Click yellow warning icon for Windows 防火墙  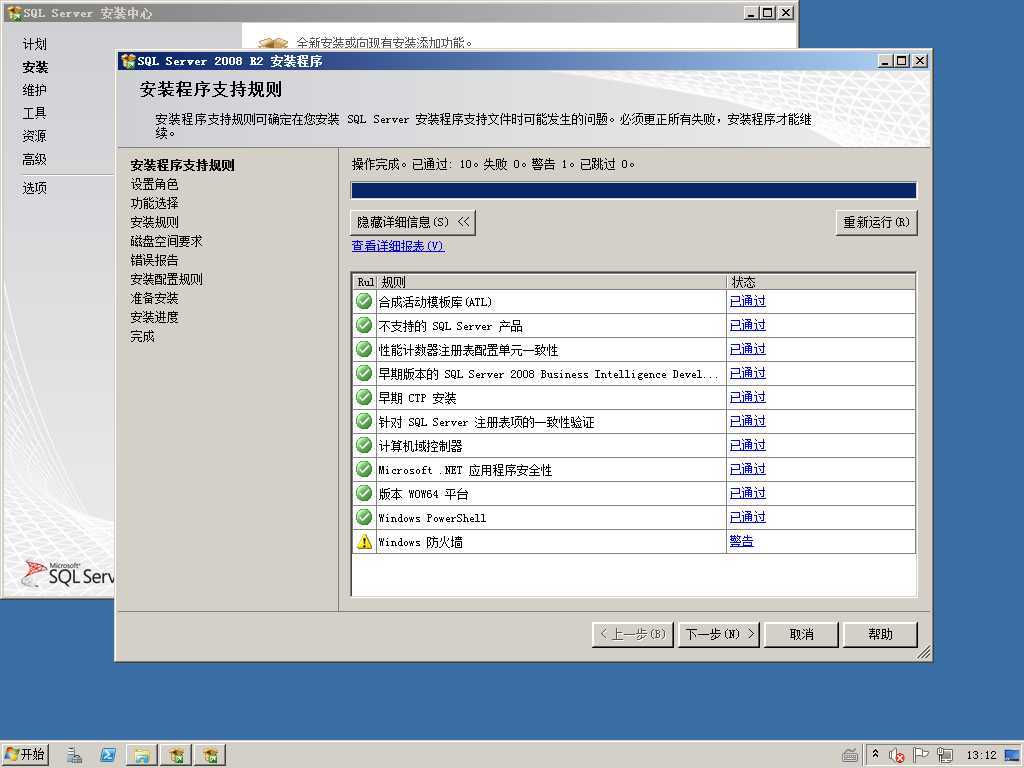364,541
